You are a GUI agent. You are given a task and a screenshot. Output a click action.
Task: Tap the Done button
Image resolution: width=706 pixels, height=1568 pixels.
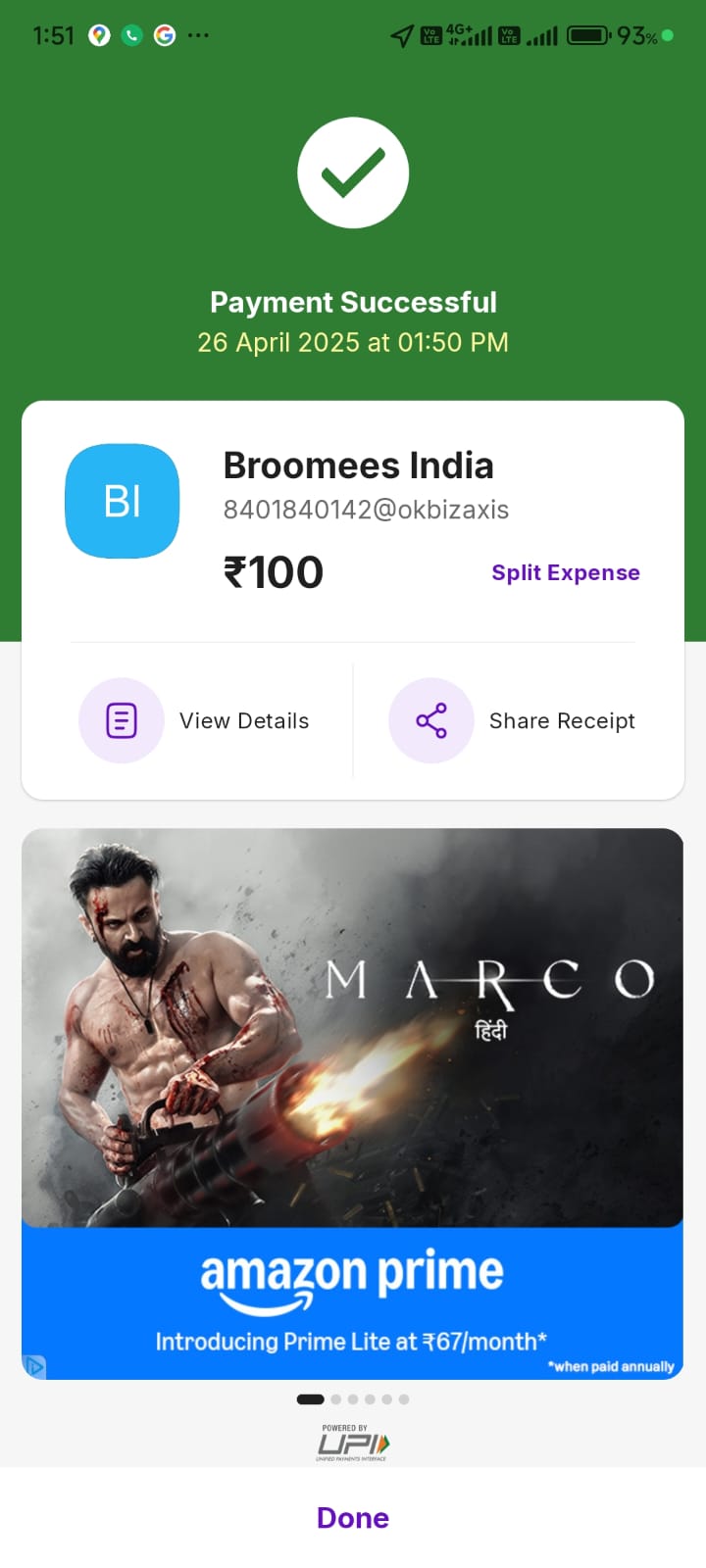pos(353,1517)
